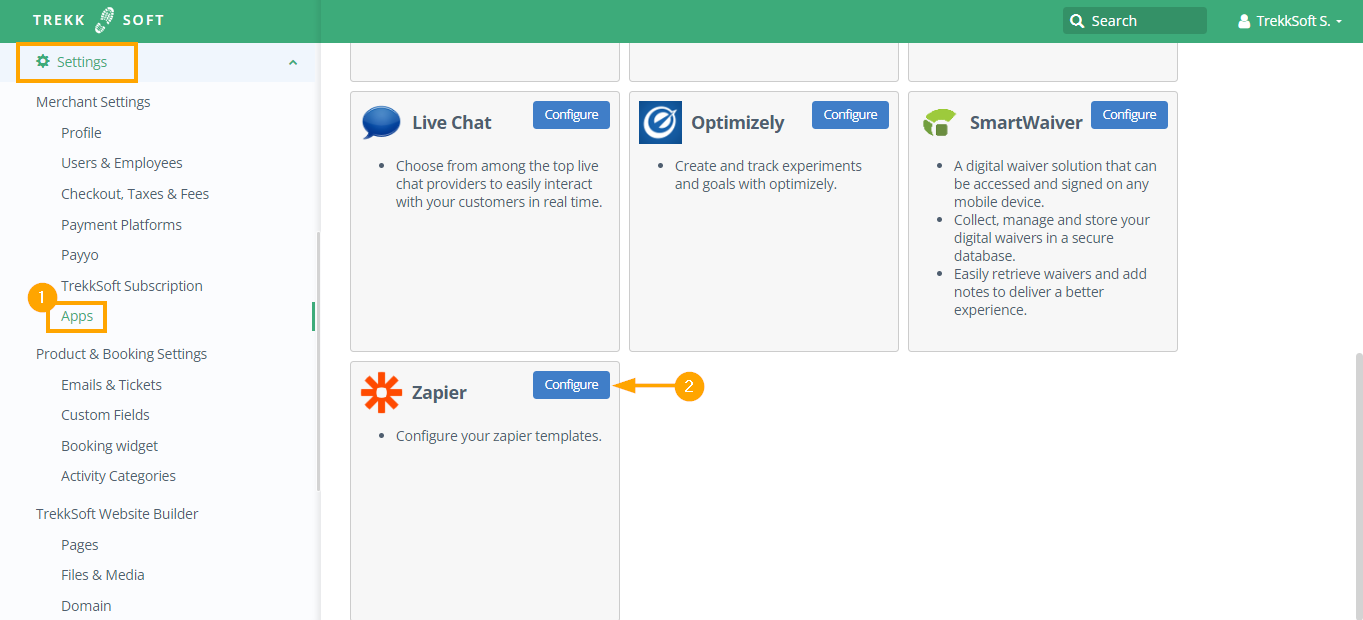Go to Payment Platforms settings
Image resolution: width=1363 pixels, height=620 pixels.
[121, 225]
